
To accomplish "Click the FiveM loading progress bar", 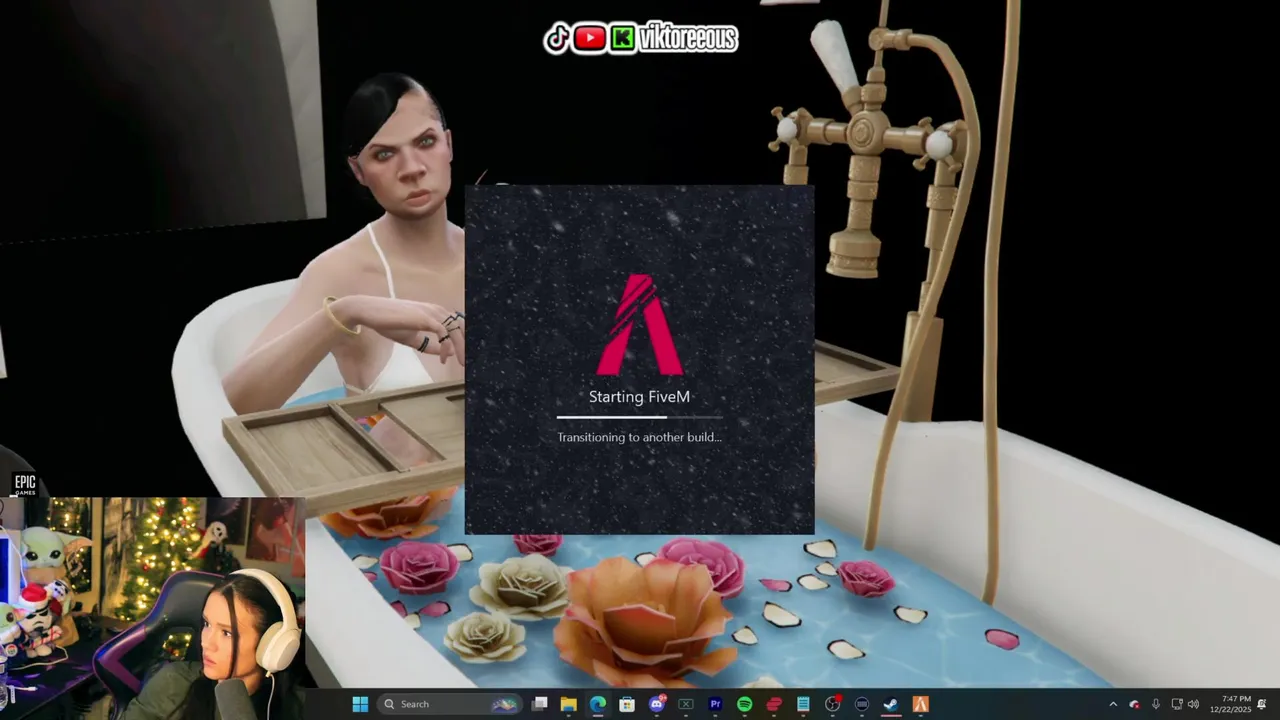I will click(x=640, y=417).
